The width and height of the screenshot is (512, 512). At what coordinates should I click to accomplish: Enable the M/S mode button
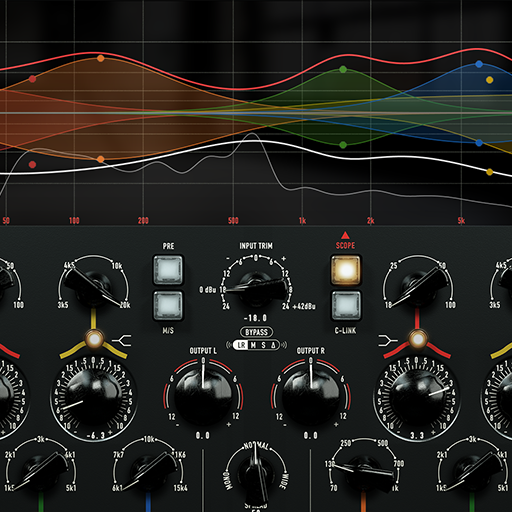click(x=168, y=306)
